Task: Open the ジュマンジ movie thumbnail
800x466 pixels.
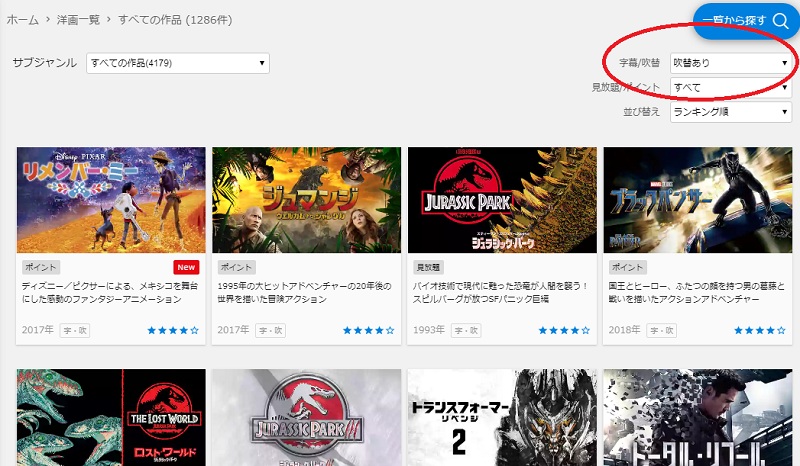Action: [307, 200]
